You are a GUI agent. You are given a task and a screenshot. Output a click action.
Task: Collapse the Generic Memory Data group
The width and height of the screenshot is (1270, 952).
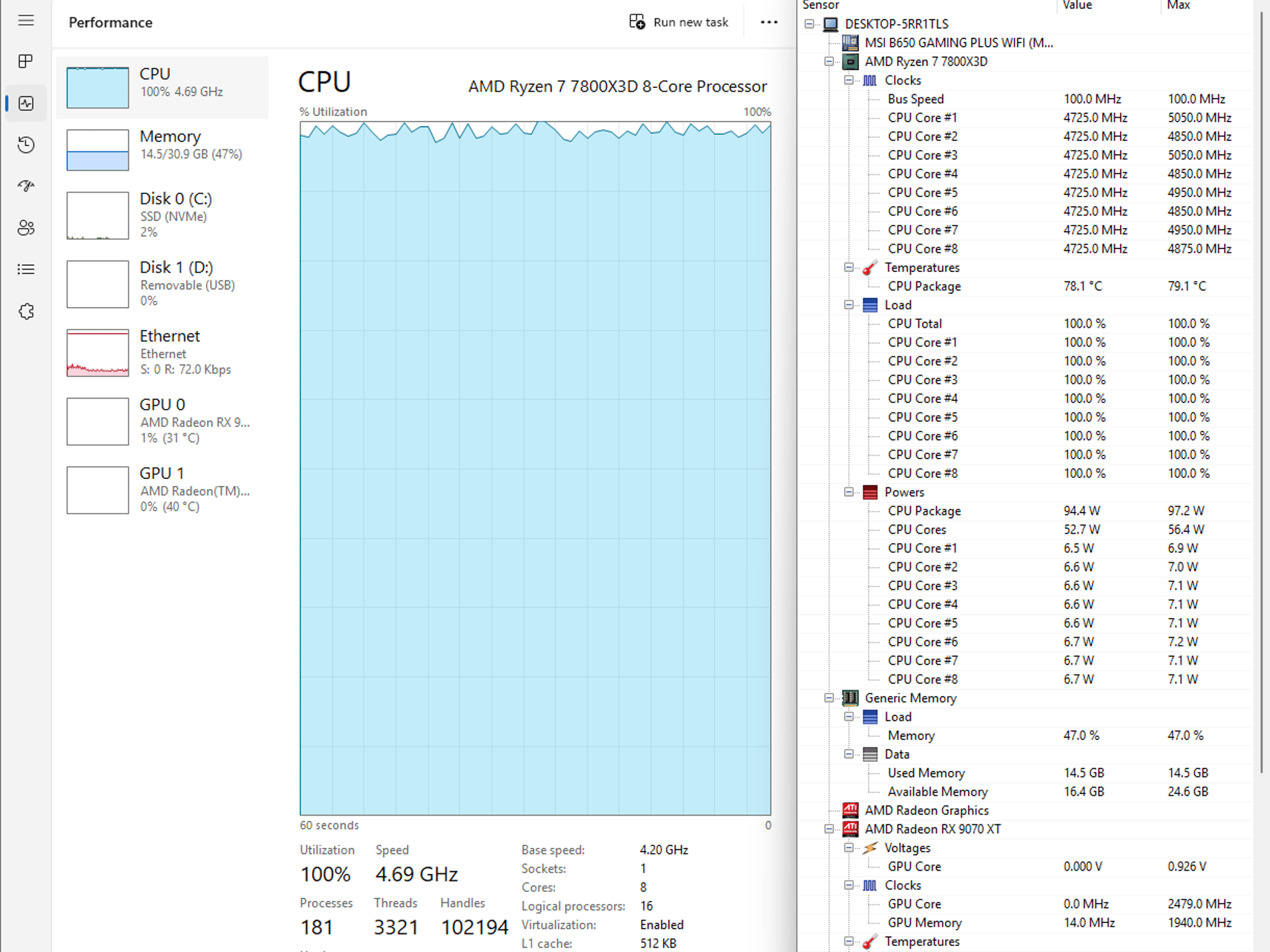[x=849, y=754]
